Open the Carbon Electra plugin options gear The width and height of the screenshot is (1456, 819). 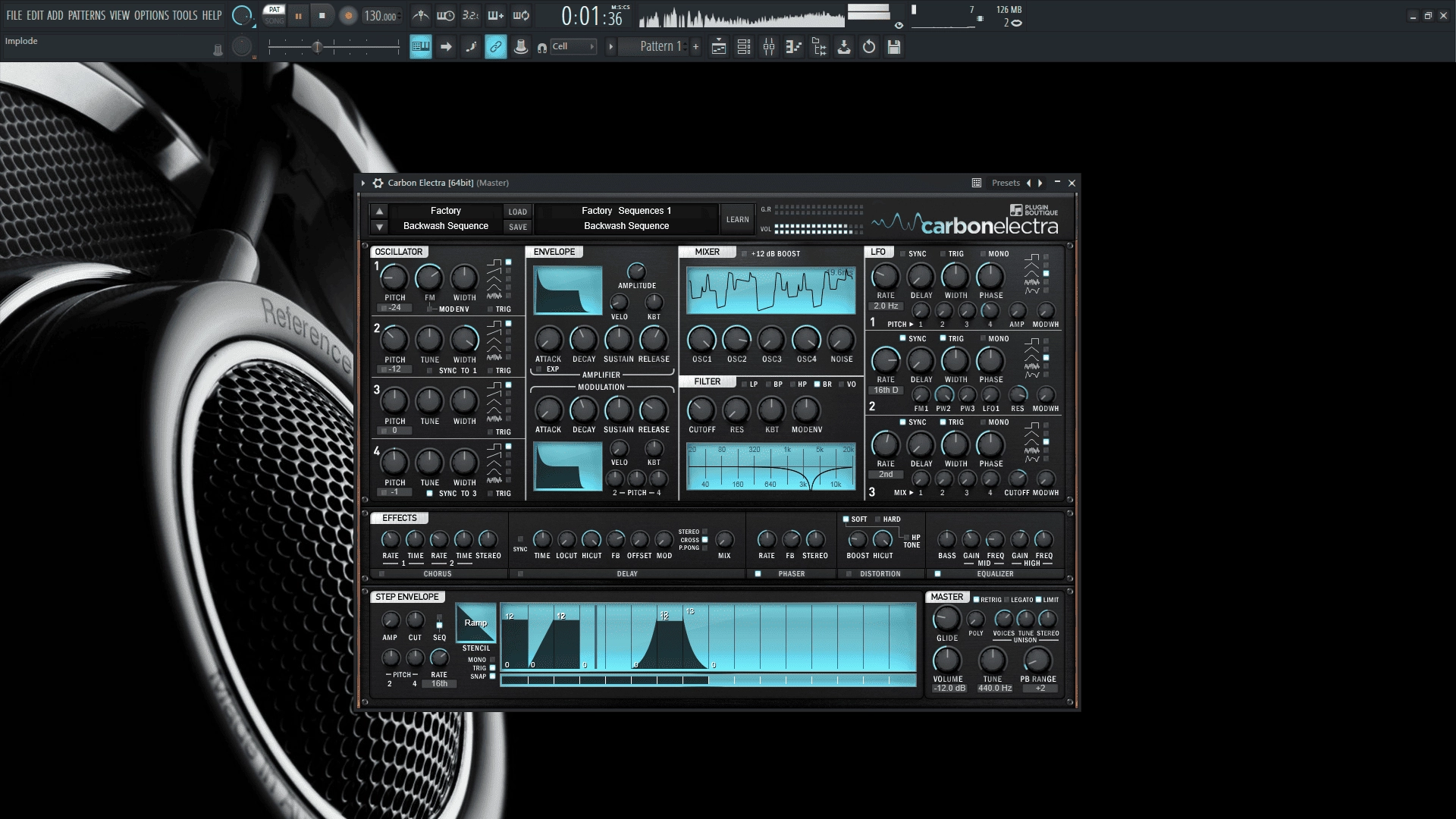[x=378, y=183]
